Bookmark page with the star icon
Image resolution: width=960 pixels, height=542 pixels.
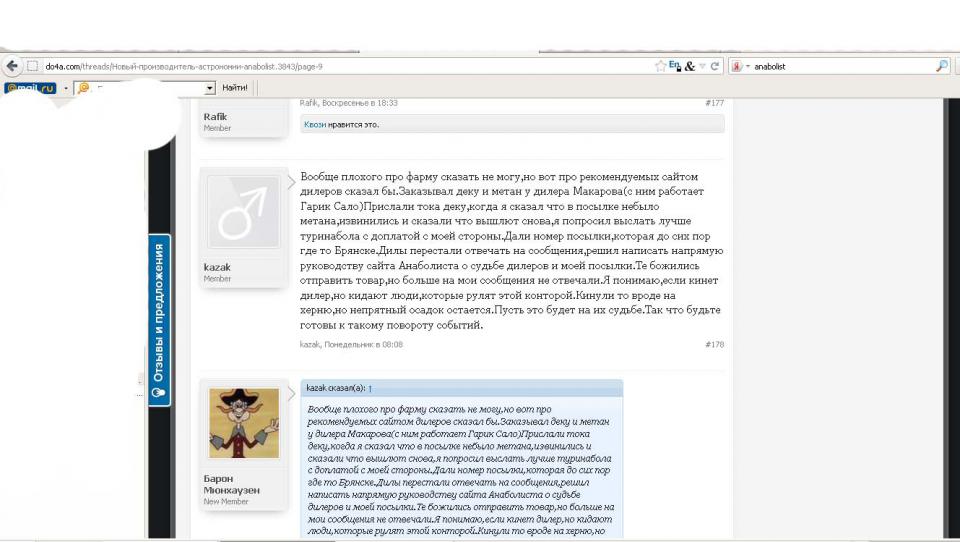click(660, 66)
